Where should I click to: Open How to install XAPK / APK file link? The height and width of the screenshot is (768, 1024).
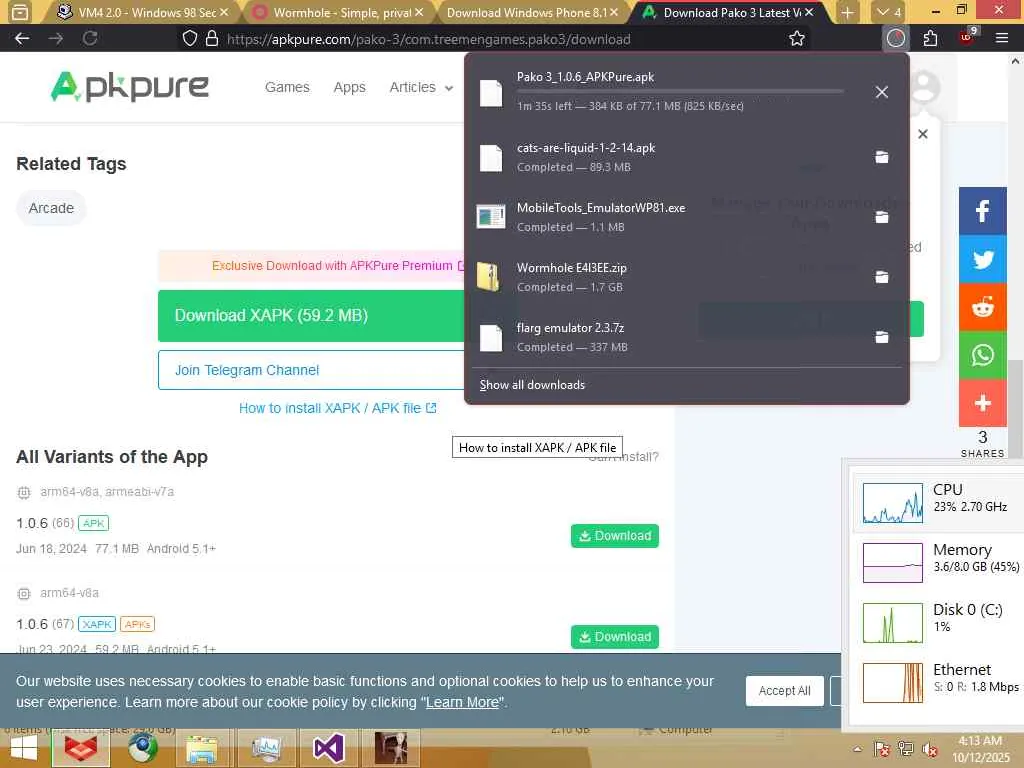pyautogui.click(x=337, y=408)
